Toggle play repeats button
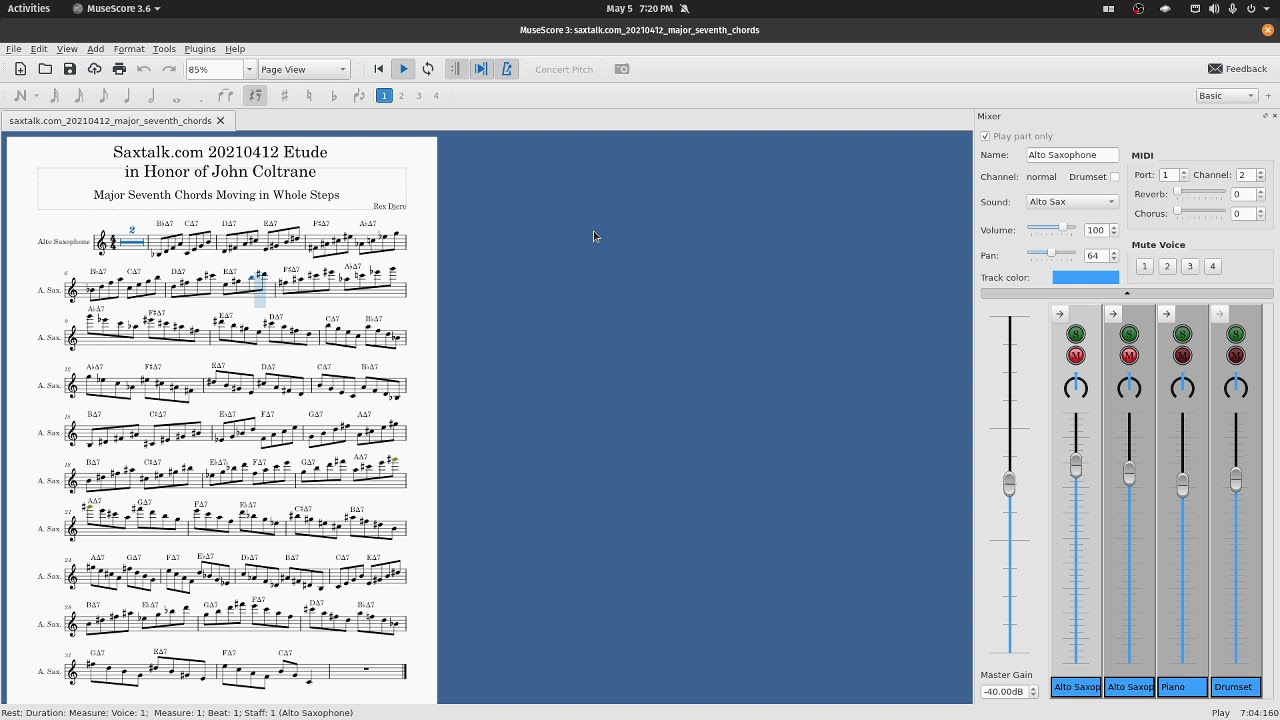The image size is (1280, 720). (455, 69)
